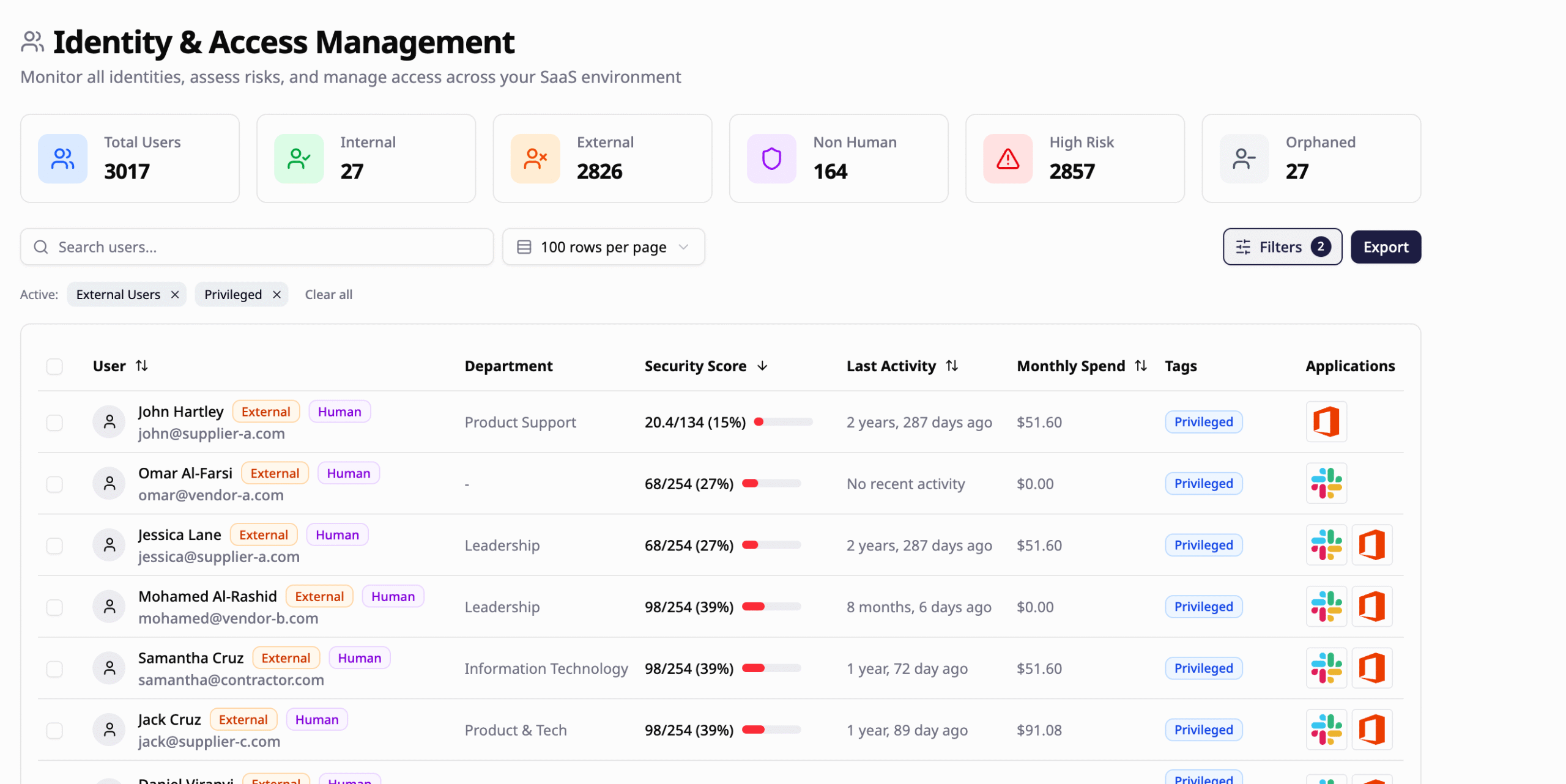Click Samantha Cruz's user avatar icon

(109, 668)
